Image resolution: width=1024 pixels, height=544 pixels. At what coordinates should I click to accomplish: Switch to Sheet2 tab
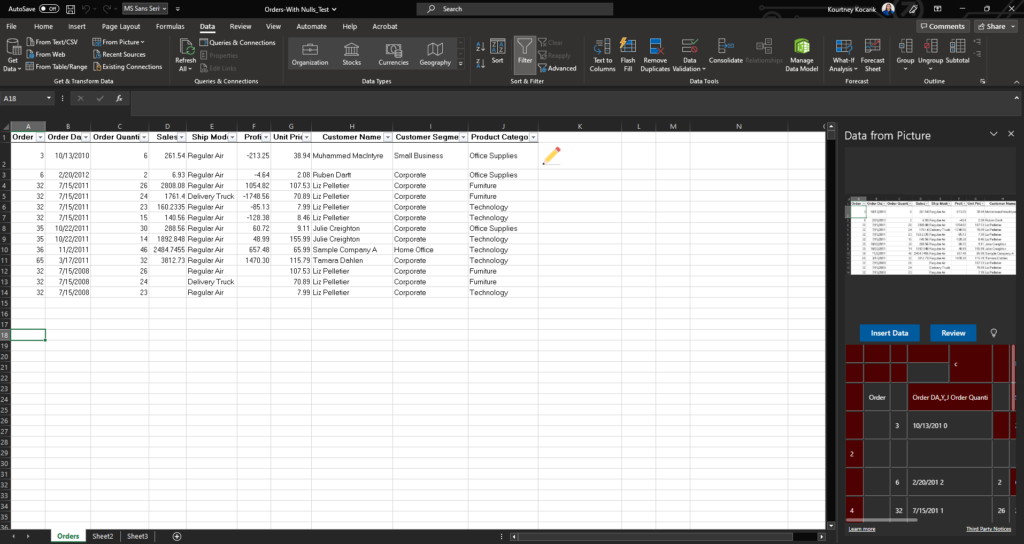(x=103, y=536)
